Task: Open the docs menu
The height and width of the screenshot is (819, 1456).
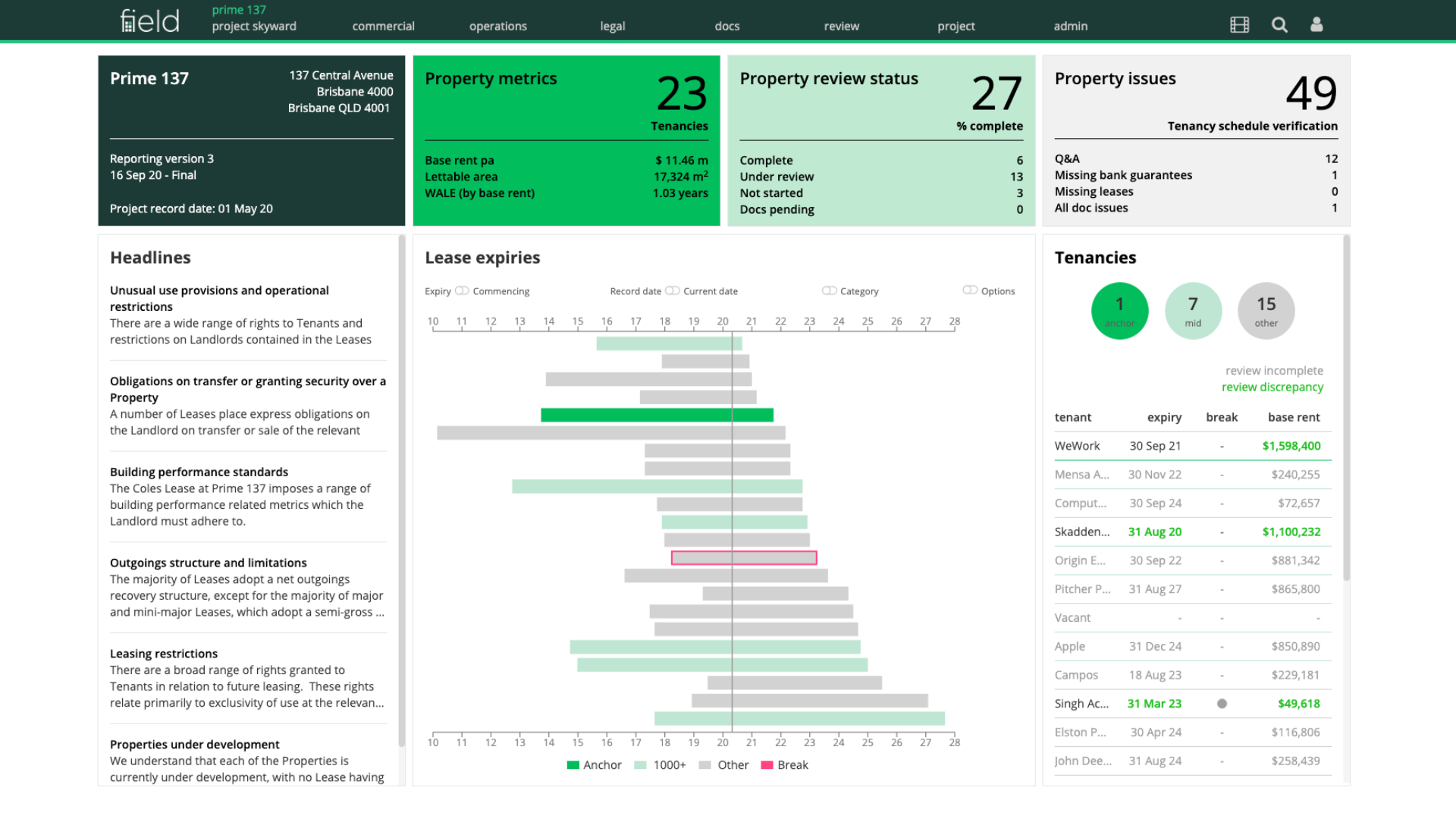Action: pos(726,26)
